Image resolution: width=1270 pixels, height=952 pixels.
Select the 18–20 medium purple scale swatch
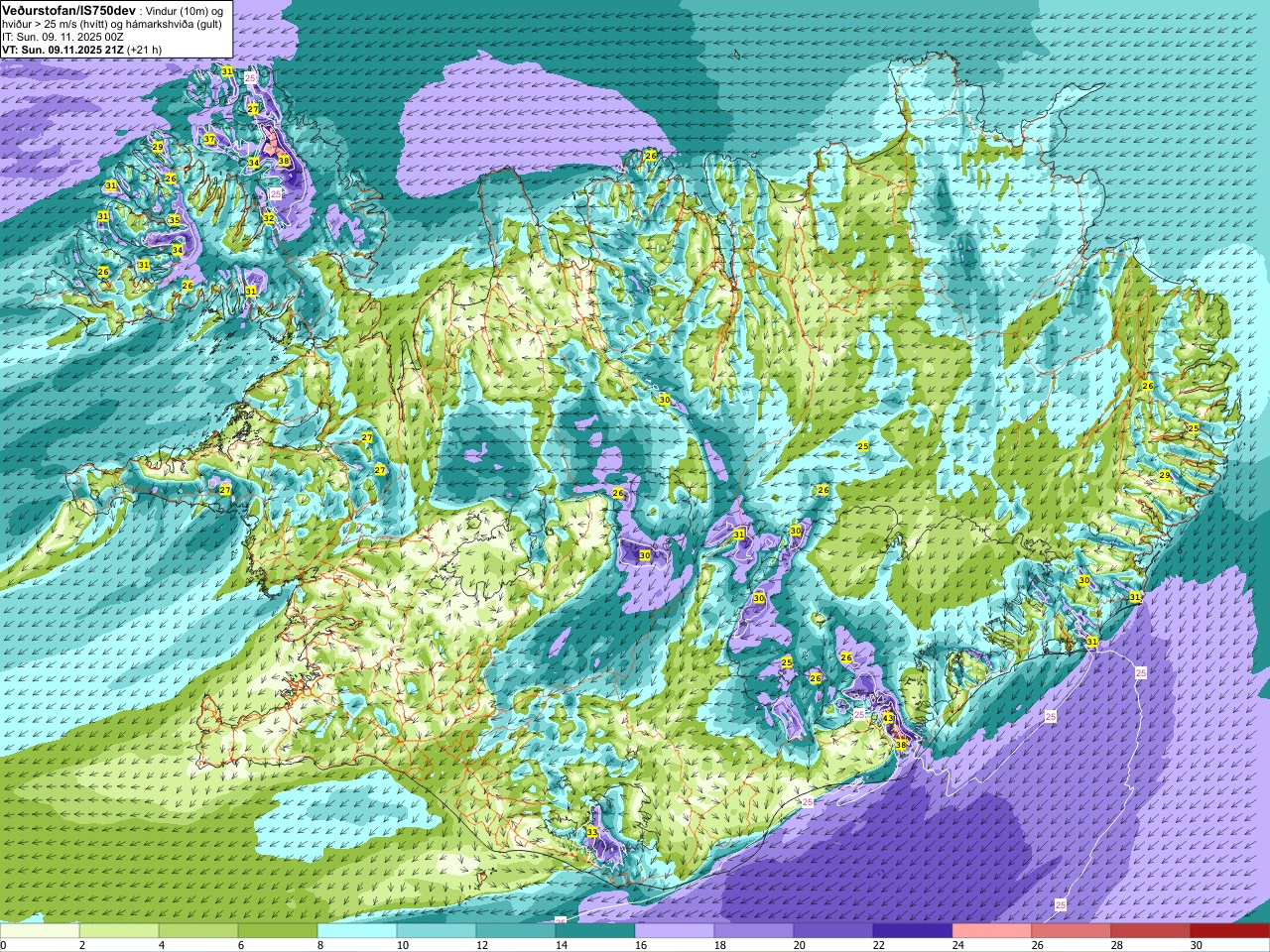(754, 931)
